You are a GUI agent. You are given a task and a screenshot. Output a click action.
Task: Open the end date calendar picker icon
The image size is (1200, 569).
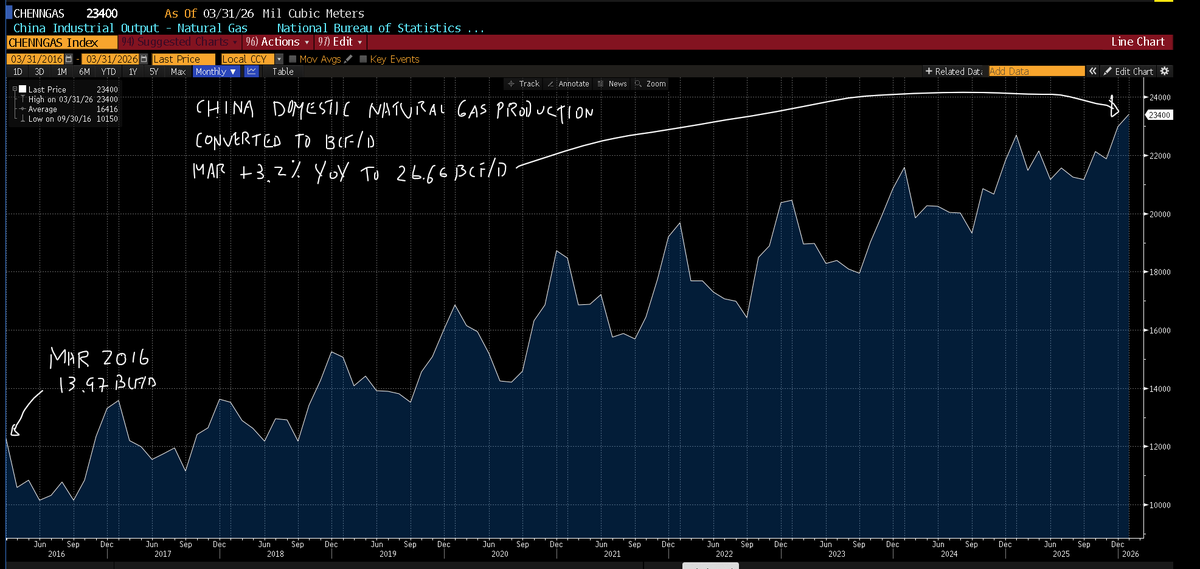(144, 59)
